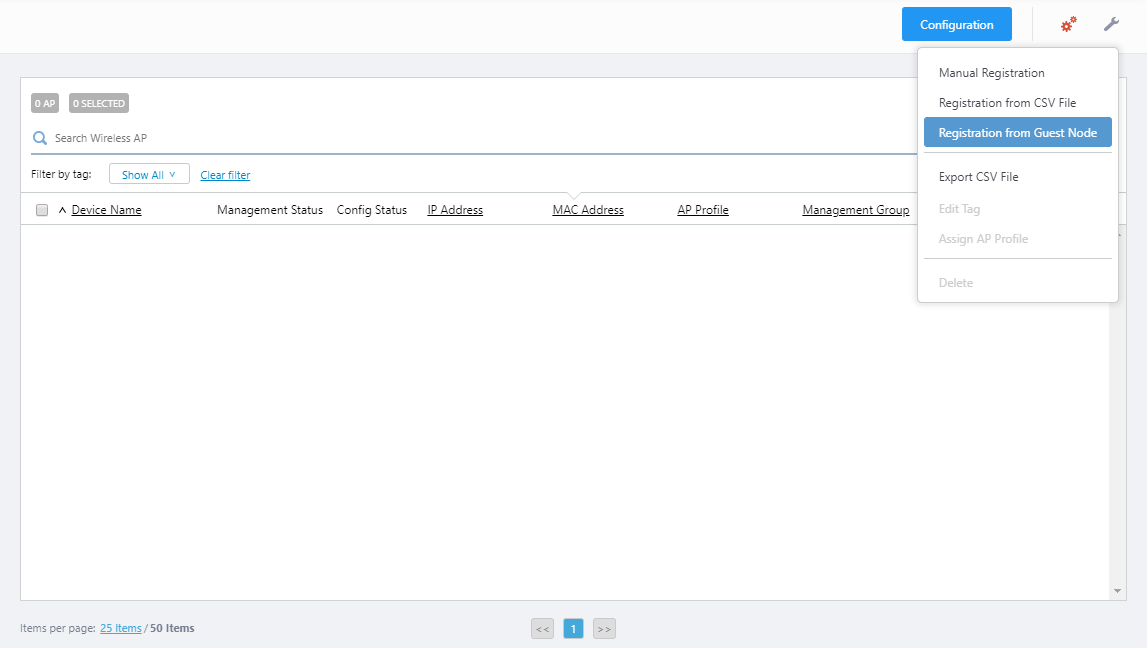Screen dimensions: 1147x648
Task: Sort by AP Profile column
Action: 703,210
